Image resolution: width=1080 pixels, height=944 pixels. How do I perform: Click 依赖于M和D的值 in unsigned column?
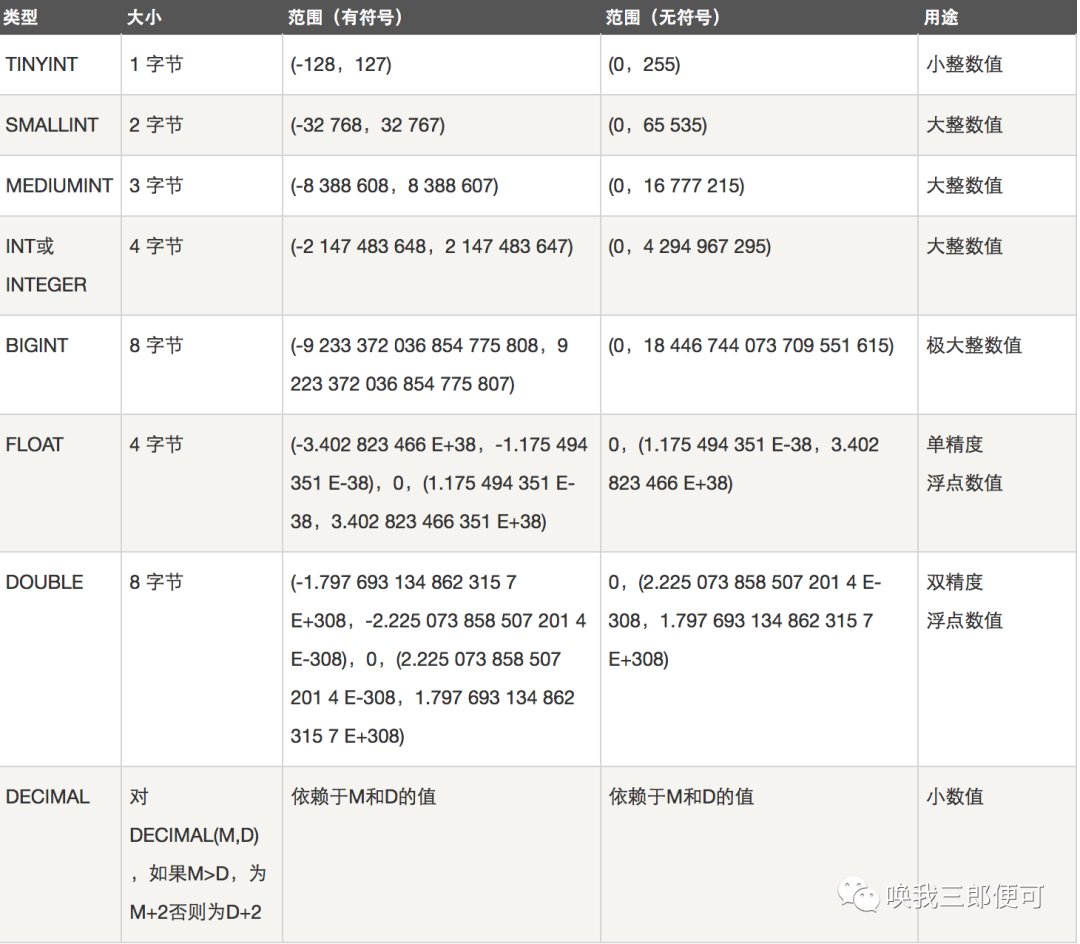(681, 797)
